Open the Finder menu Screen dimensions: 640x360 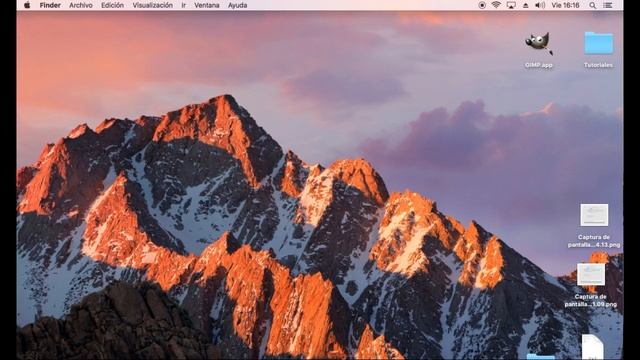click(50, 5)
